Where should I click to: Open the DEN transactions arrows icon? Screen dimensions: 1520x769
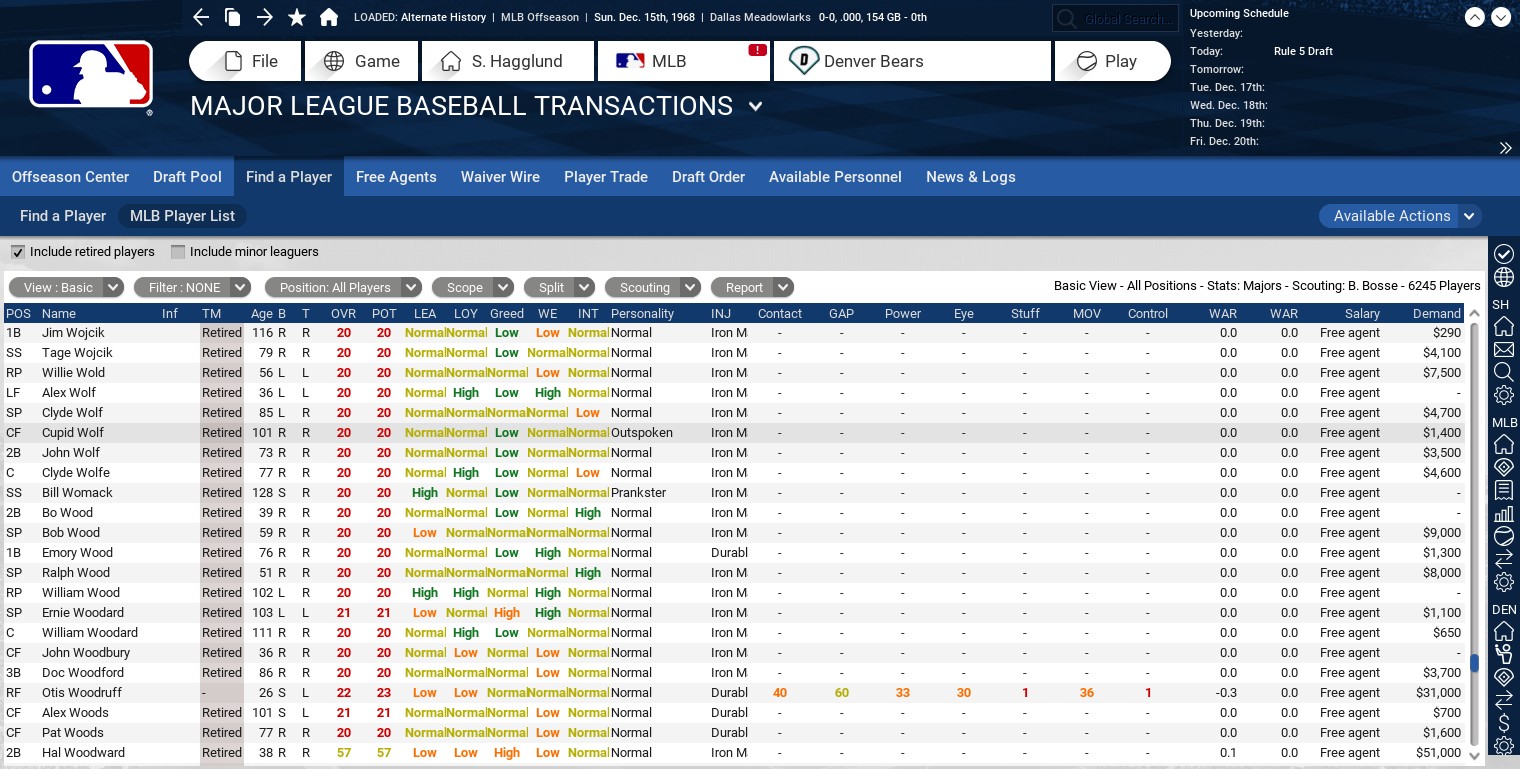(x=1504, y=700)
